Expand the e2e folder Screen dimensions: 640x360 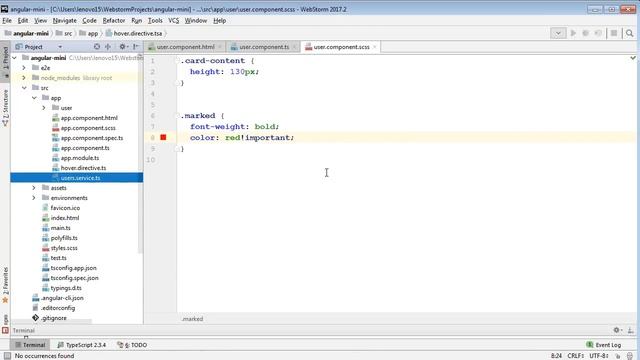click(24, 68)
